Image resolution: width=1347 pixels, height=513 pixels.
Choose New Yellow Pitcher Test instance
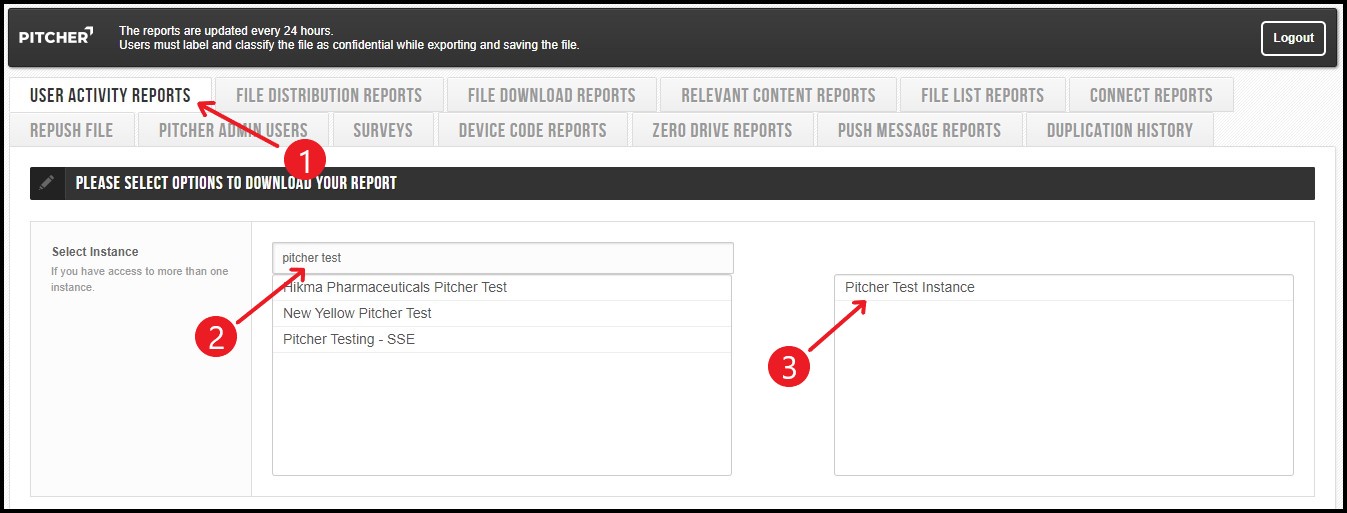point(357,313)
